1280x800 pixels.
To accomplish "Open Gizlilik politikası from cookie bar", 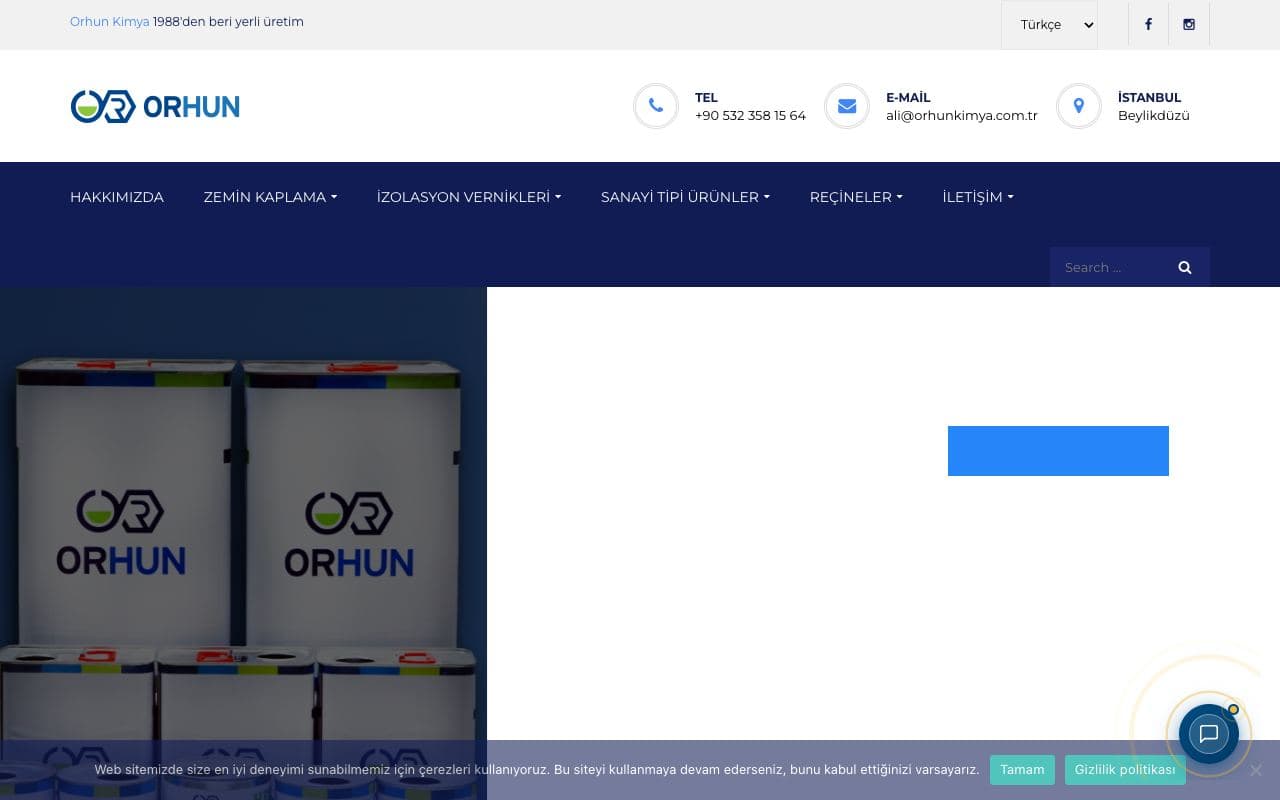I will click(x=1125, y=770).
